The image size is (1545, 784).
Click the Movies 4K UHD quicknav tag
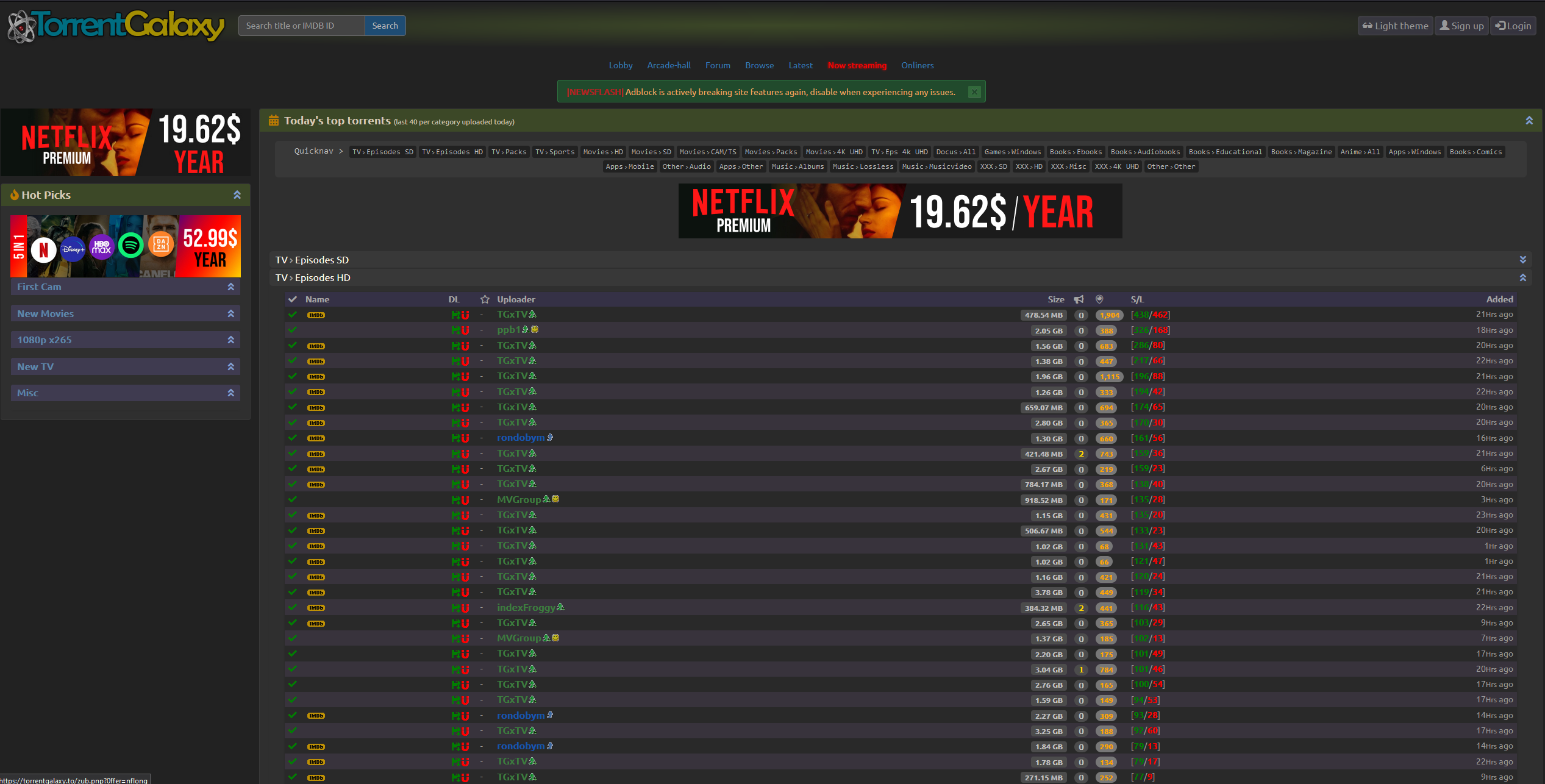click(833, 152)
